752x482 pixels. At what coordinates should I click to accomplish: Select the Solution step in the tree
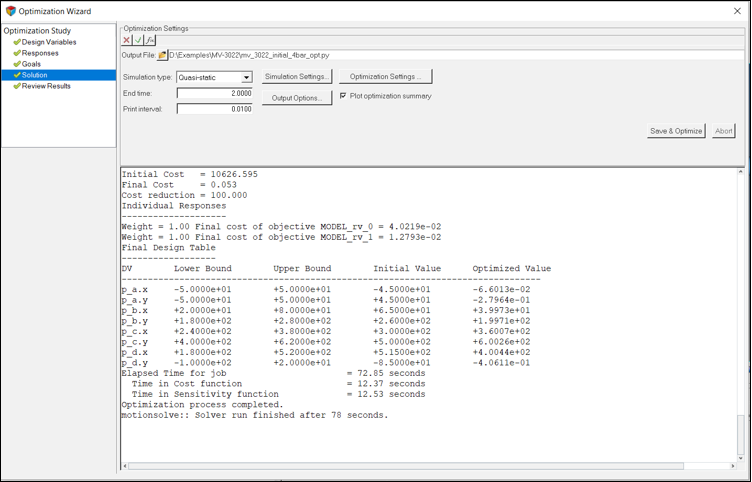click(x=34, y=75)
